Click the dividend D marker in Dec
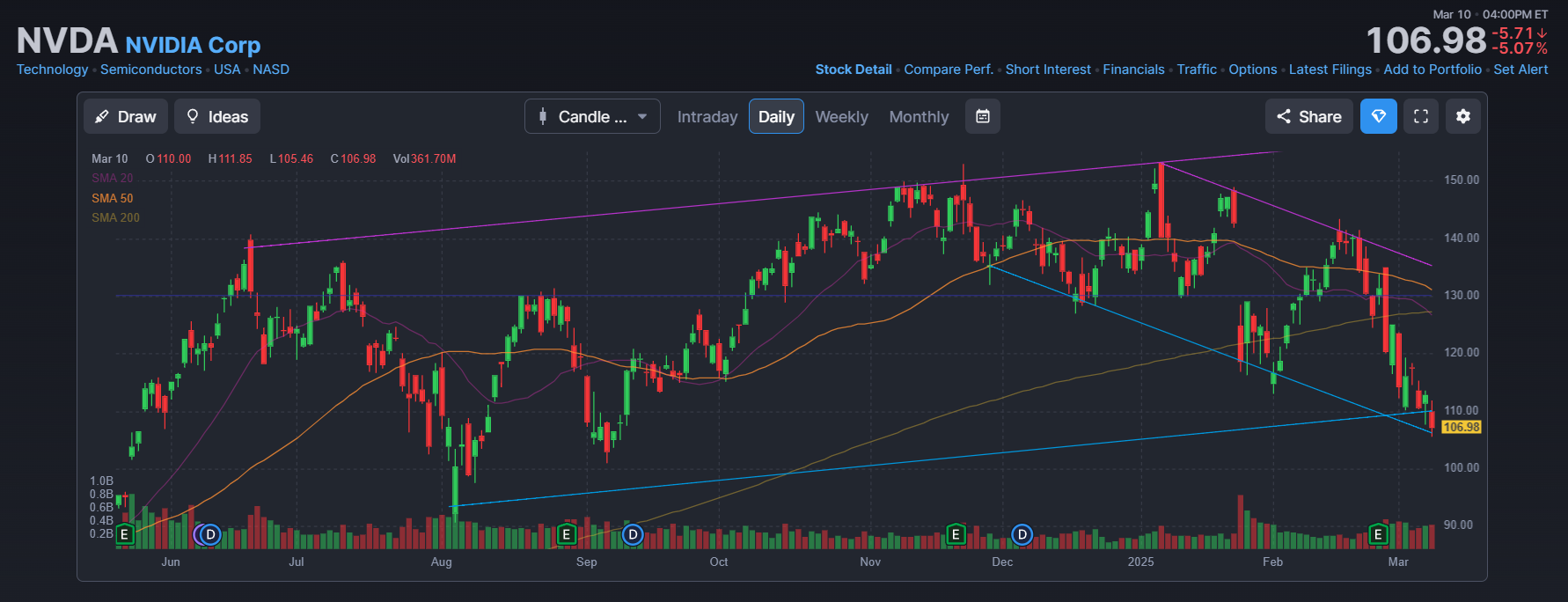Screen dimensions: 1568x602 pos(1022,534)
